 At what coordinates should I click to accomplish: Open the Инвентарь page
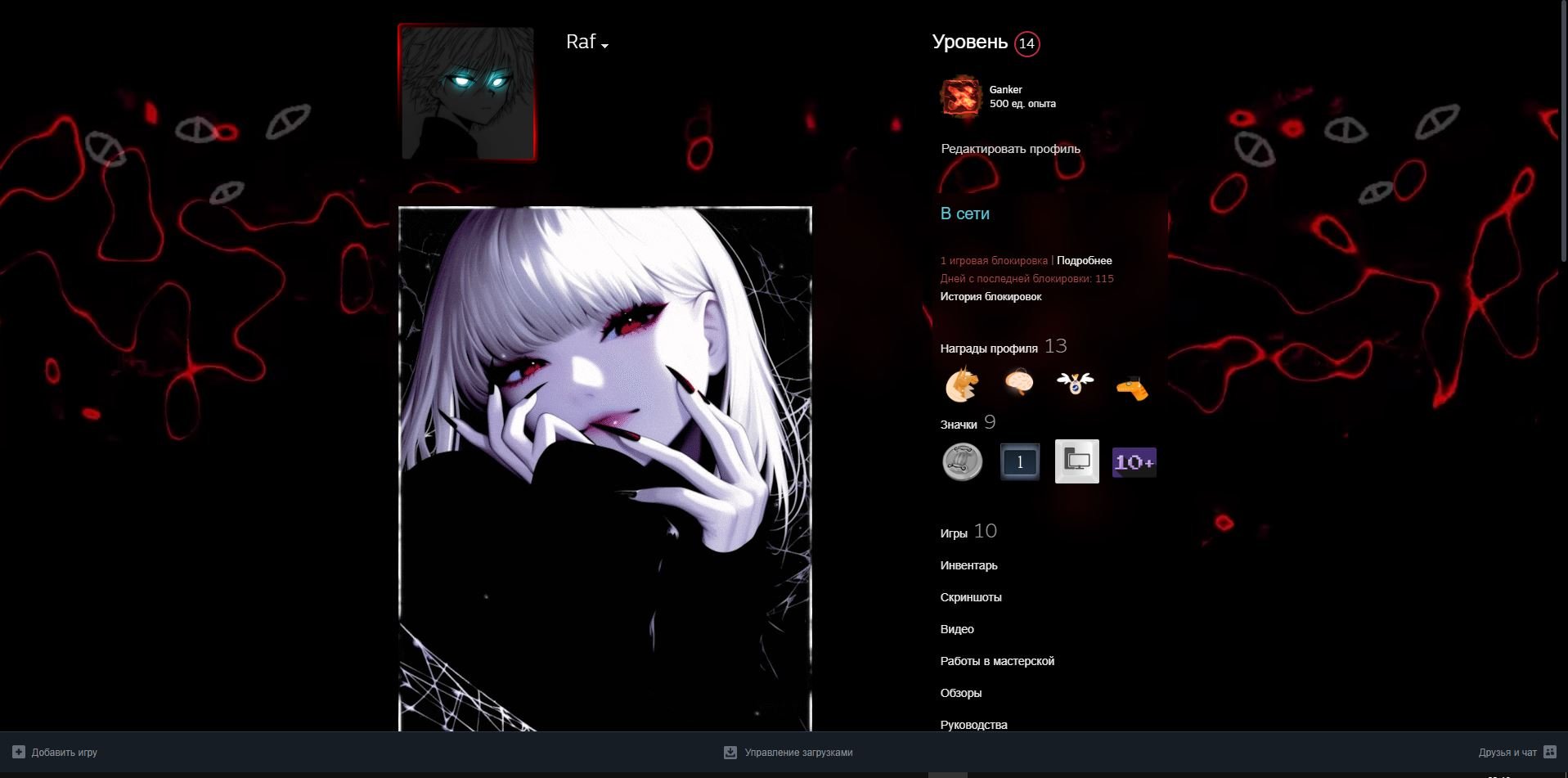(969, 565)
